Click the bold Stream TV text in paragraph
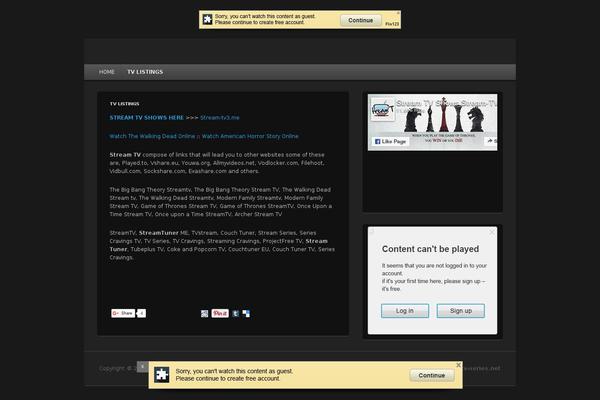The image size is (600, 400). pos(125,155)
